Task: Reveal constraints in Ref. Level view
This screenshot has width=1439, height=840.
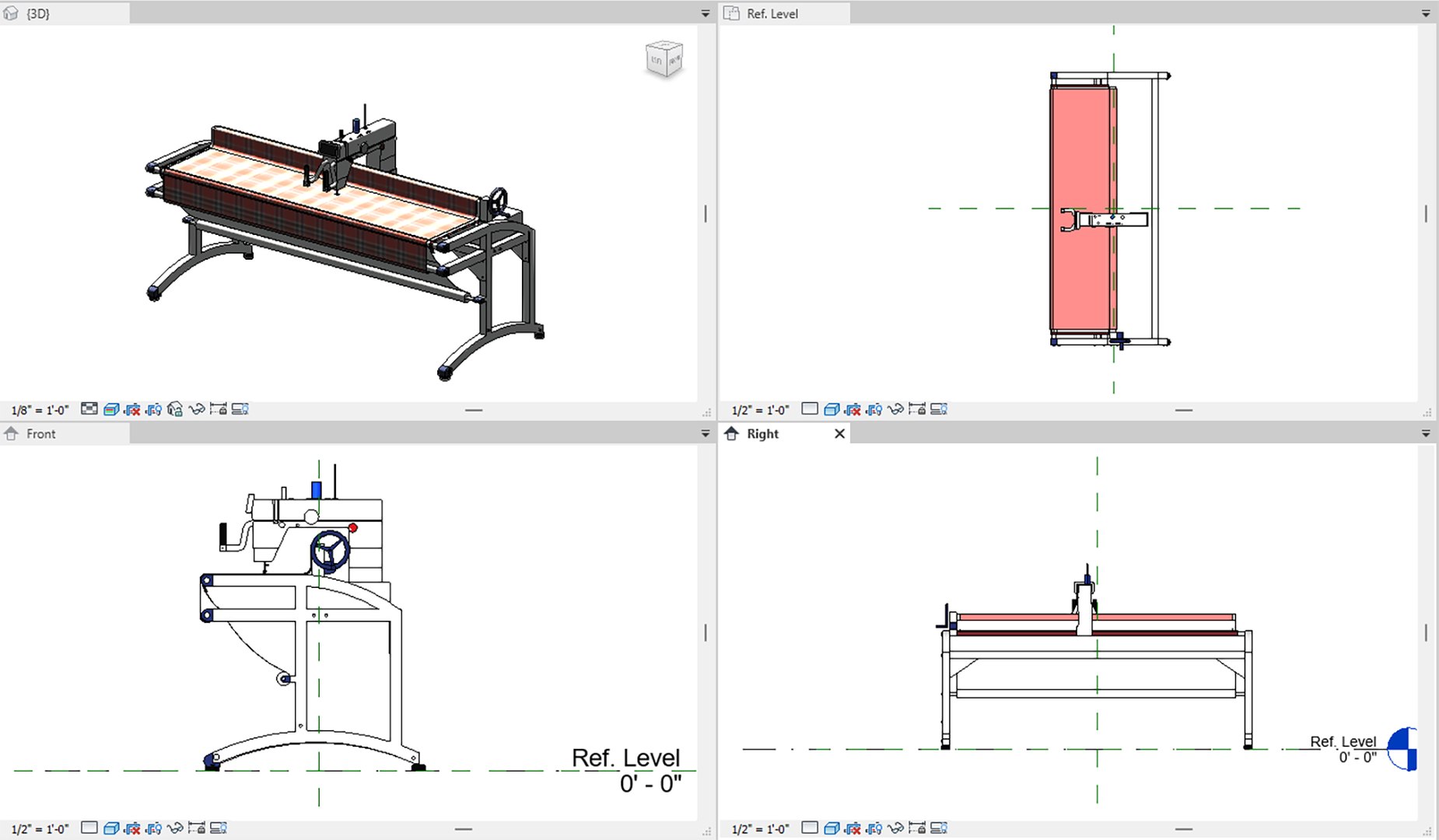Action: point(917,409)
